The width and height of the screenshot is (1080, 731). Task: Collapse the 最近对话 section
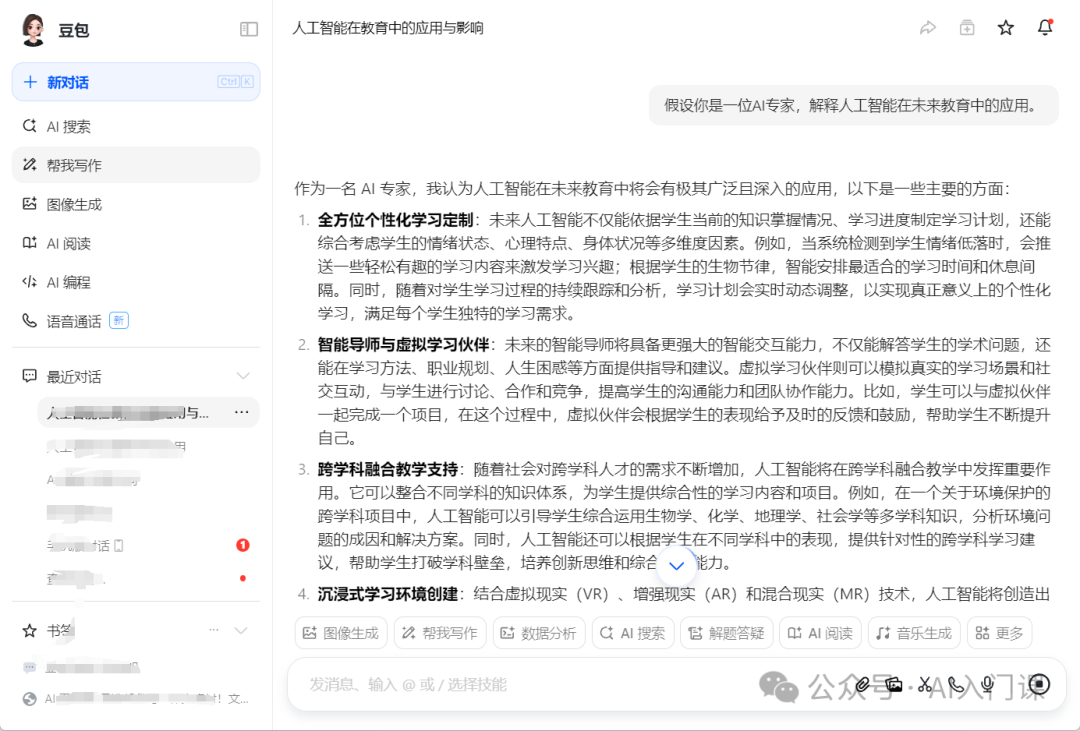point(243,376)
